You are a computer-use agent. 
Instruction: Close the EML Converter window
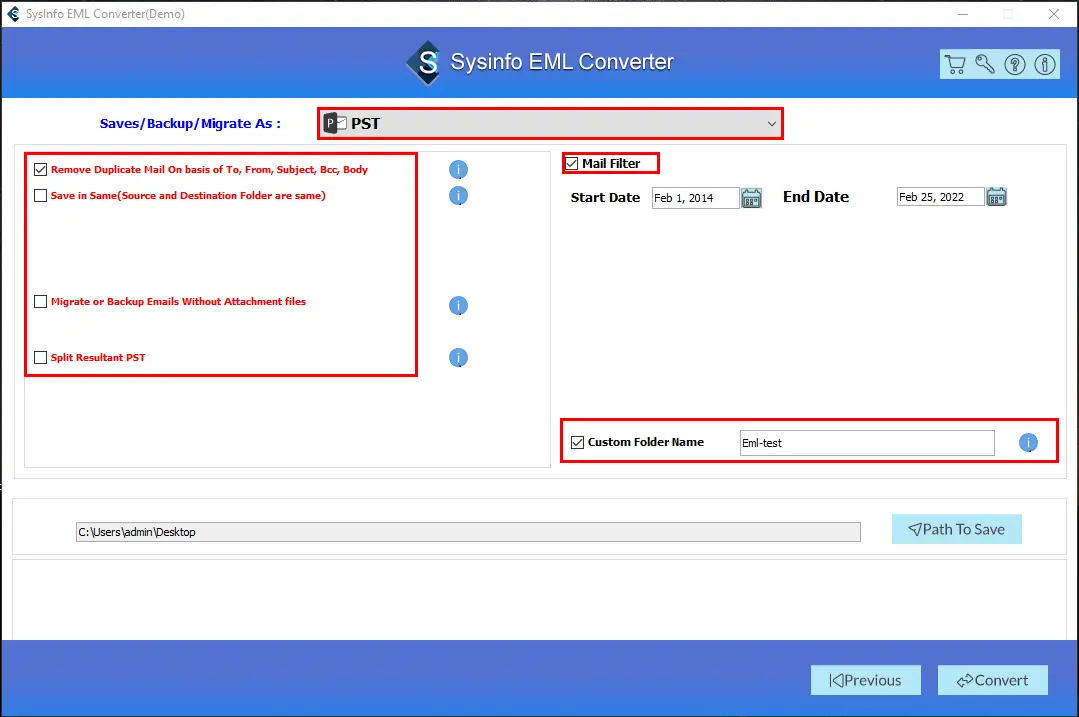coord(1054,14)
